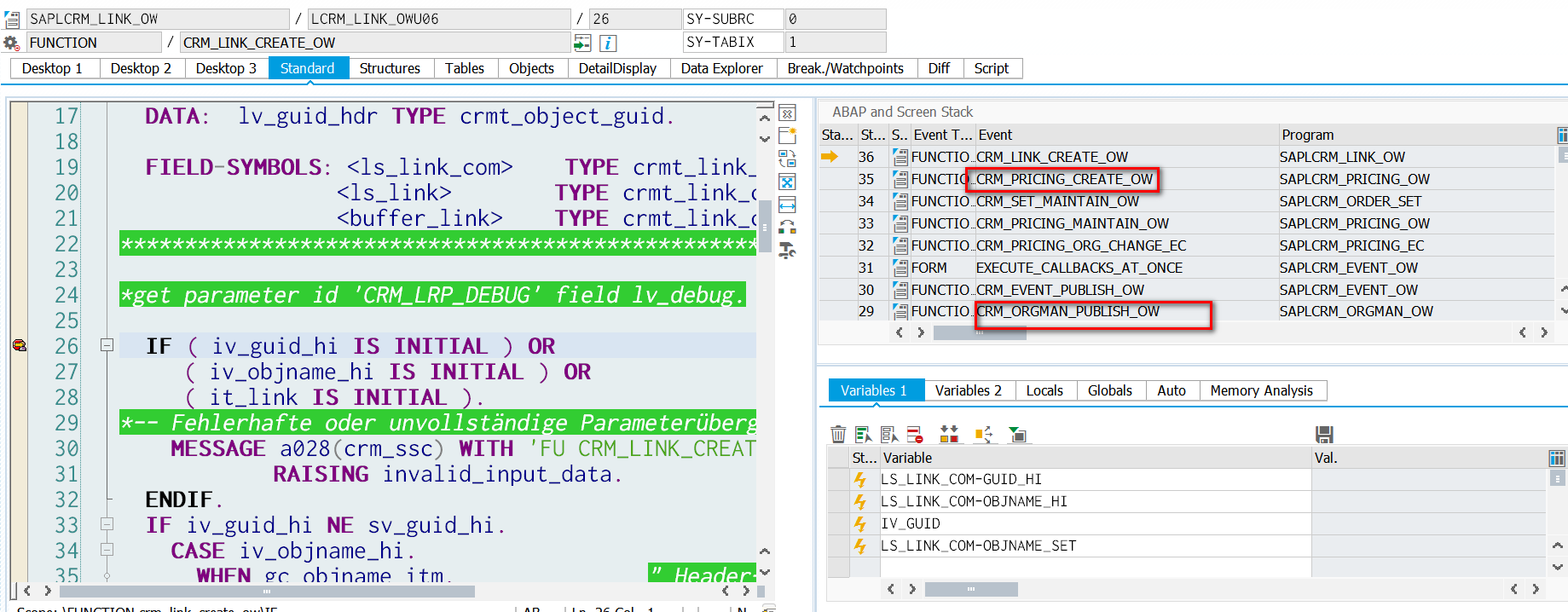Click the horizontal maximize tool icon
Viewport: 1568px width, 612px height.
coord(787,205)
